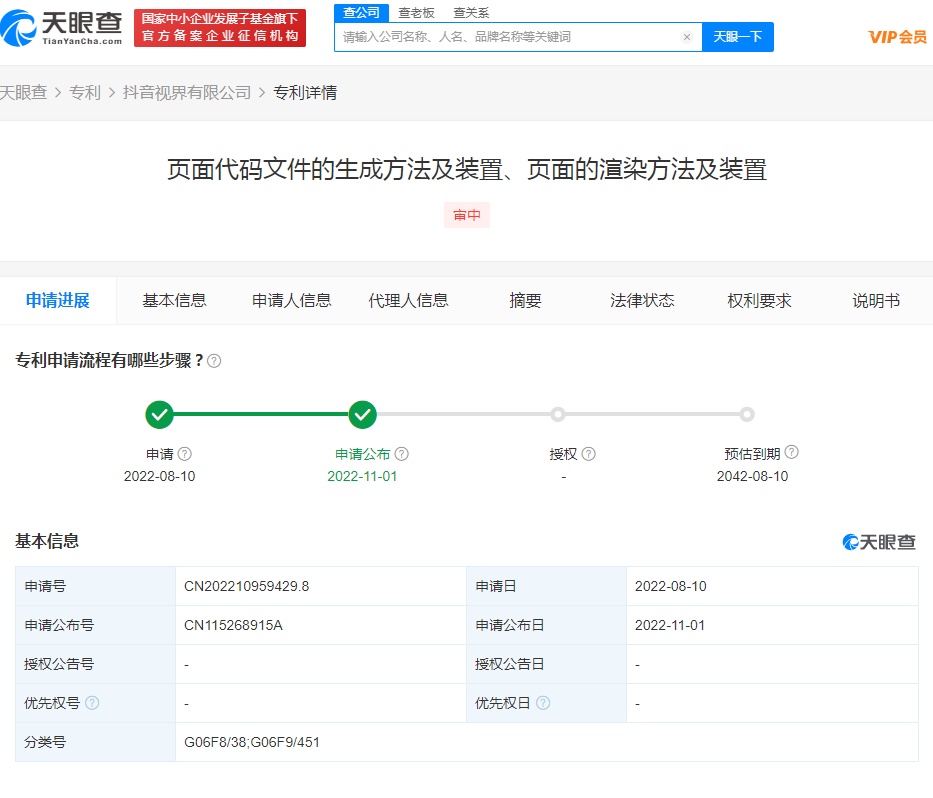Click the 授权公告日 label cell
Screen dimensions: 933x798
pos(546,664)
